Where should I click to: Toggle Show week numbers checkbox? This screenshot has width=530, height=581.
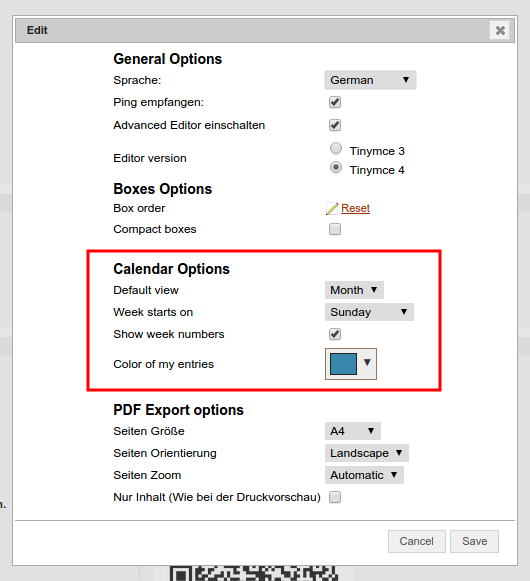[x=335, y=334]
